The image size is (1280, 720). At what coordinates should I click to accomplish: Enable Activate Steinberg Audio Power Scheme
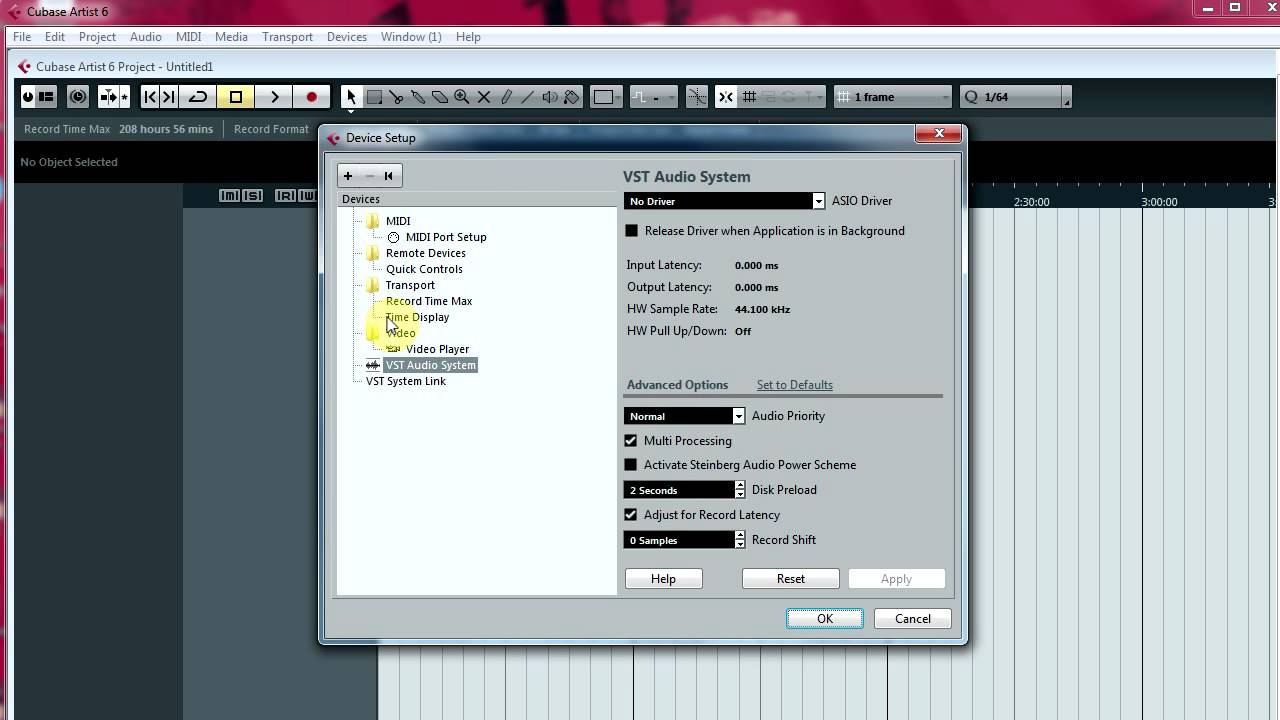631,465
